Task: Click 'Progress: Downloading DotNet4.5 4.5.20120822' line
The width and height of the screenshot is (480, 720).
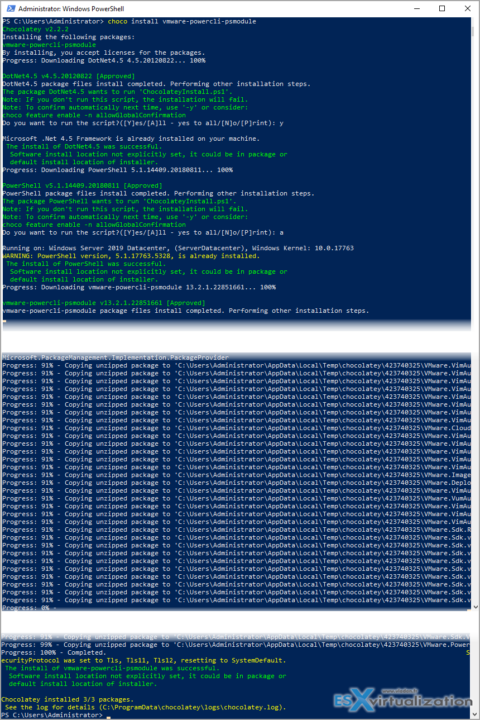Action: click(x=104, y=61)
